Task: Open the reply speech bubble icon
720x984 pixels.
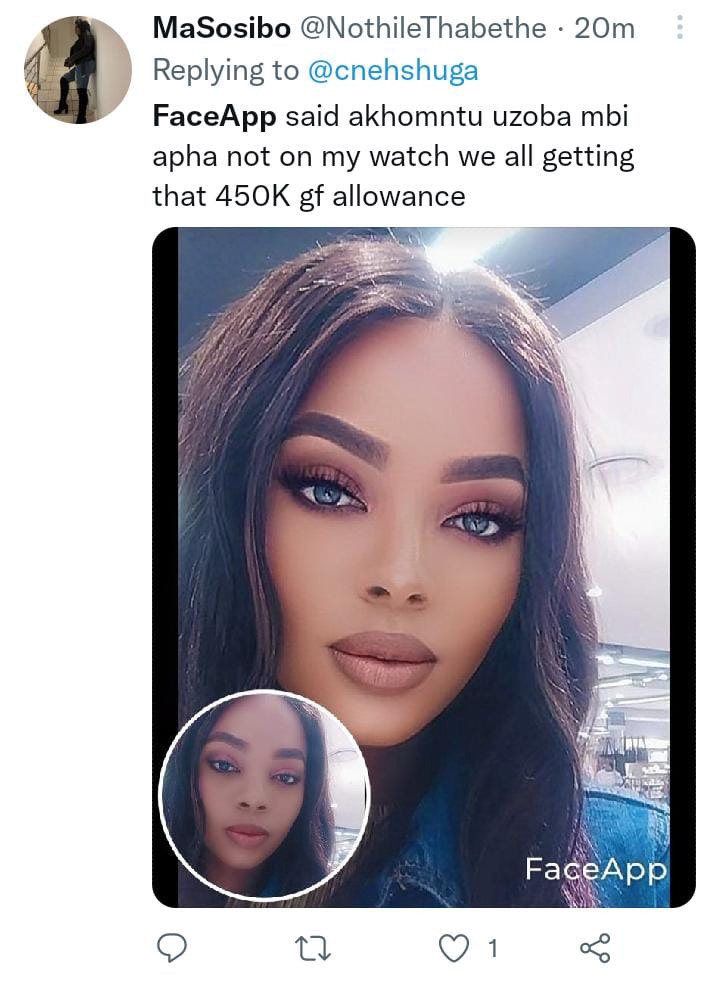Action: (x=171, y=948)
